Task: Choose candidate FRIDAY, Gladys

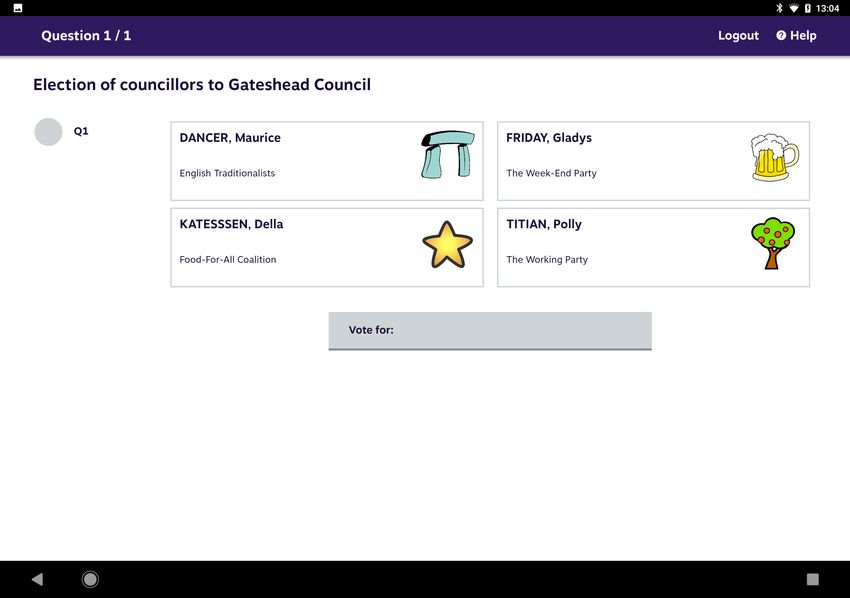Action: [x=653, y=161]
